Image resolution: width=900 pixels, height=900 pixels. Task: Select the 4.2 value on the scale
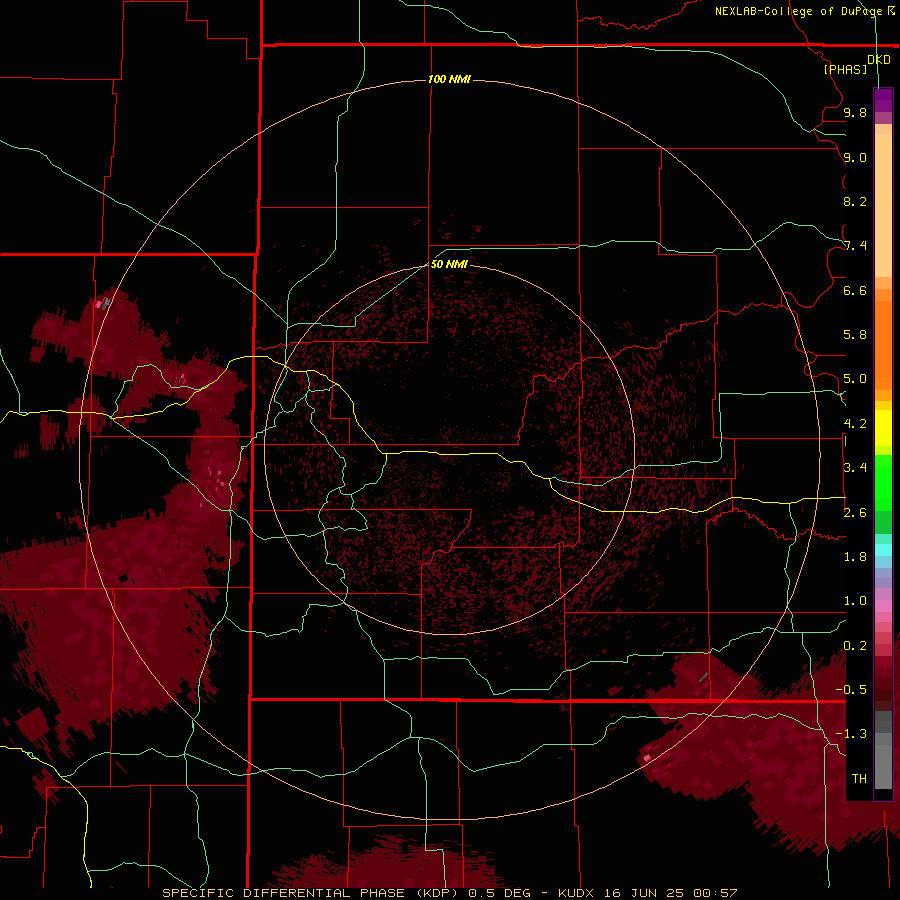(x=855, y=424)
